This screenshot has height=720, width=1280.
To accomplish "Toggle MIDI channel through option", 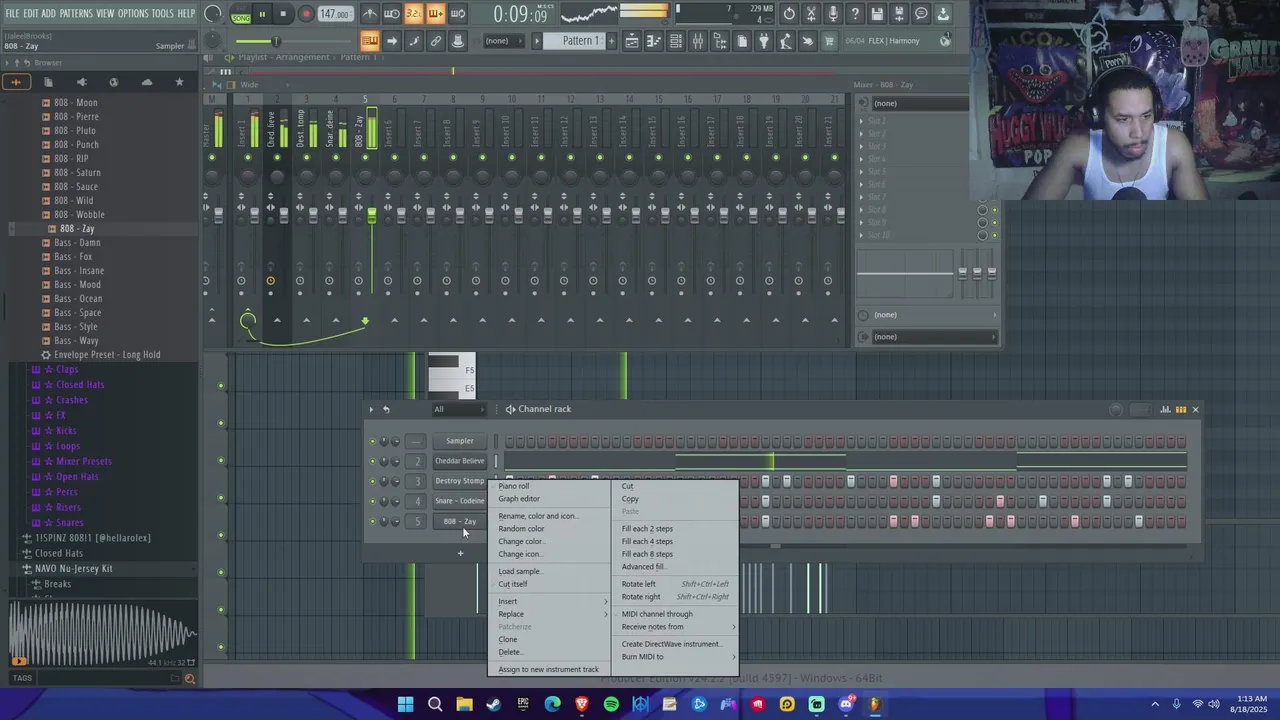I will click(x=657, y=614).
